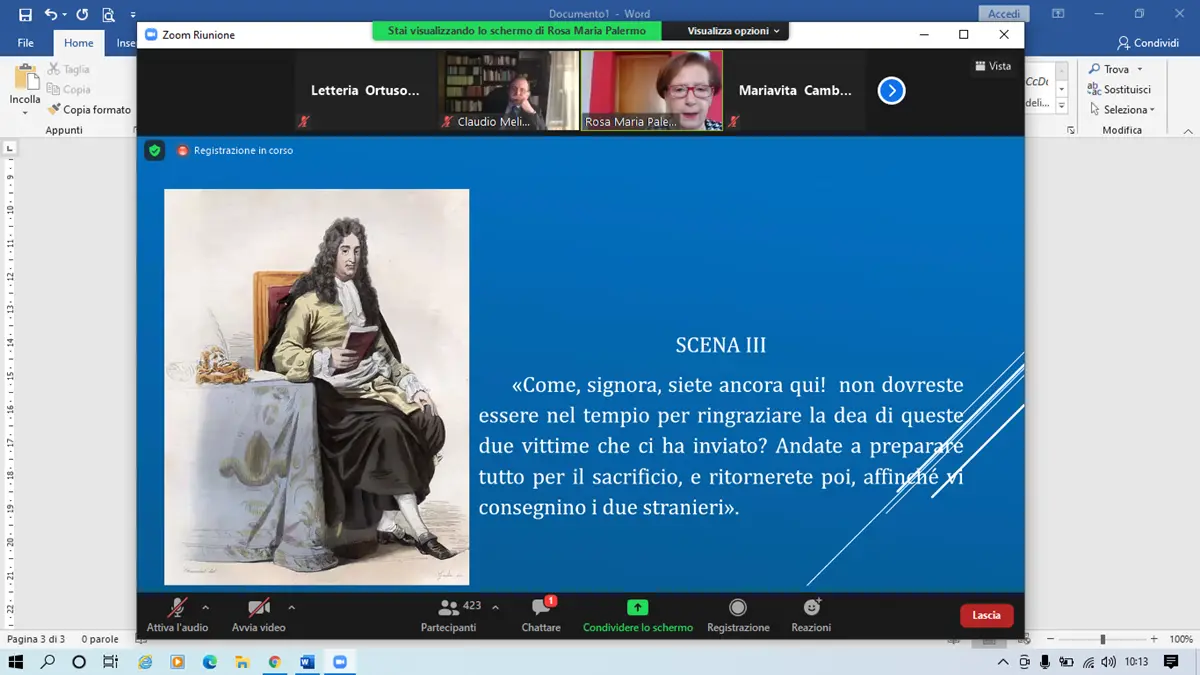Open the File menu in Word
The height and width of the screenshot is (675, 1200).
click(26, 43)
